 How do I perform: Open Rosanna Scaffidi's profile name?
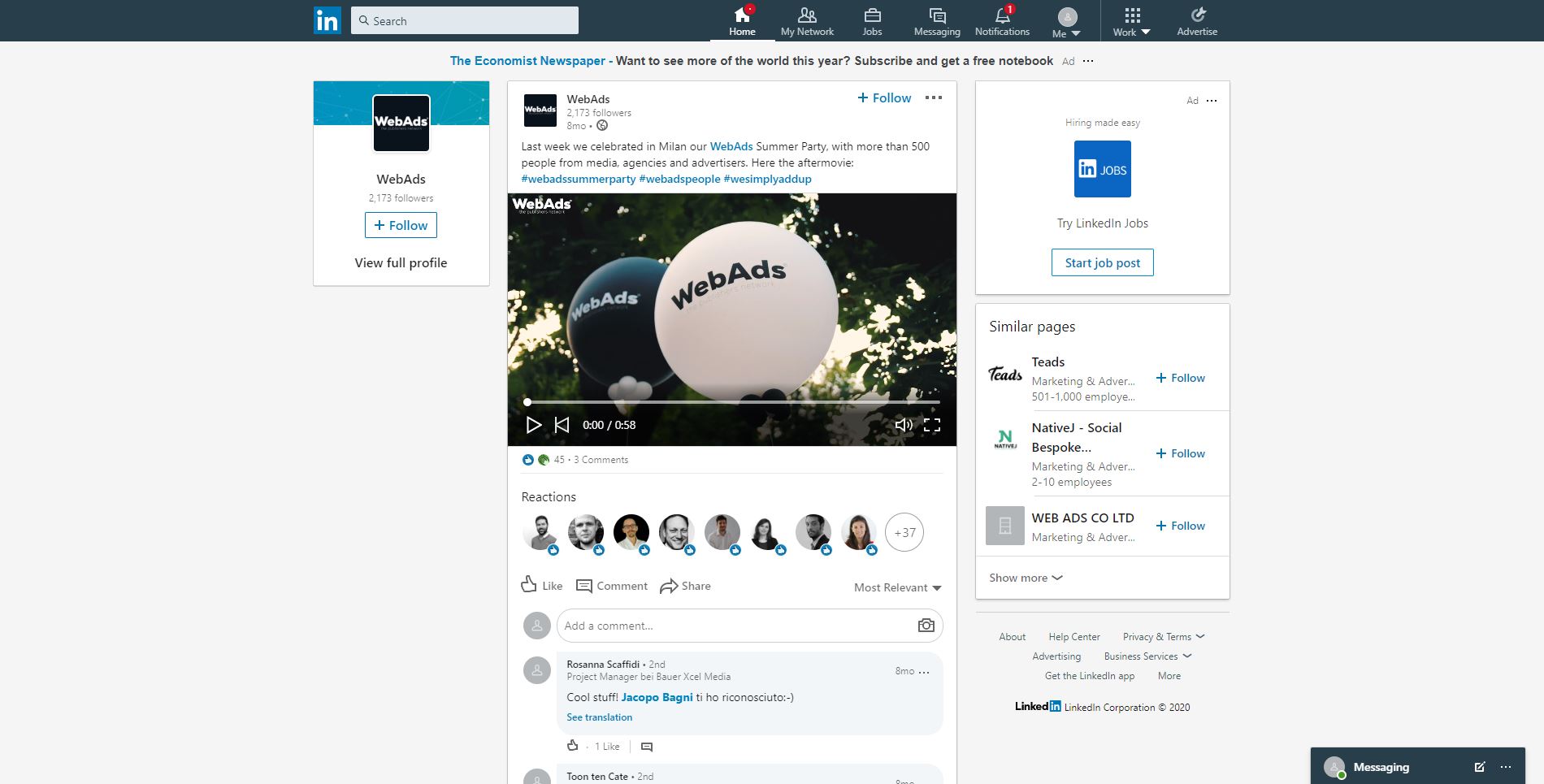point(603,664)
